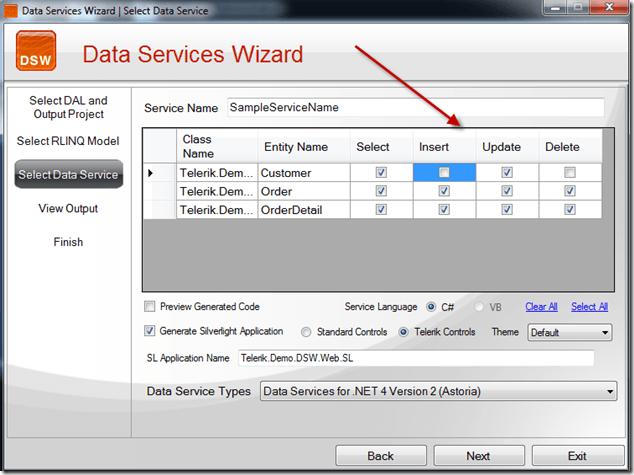Toggle Select checkbox for Customer row

(x=381, y=173)
